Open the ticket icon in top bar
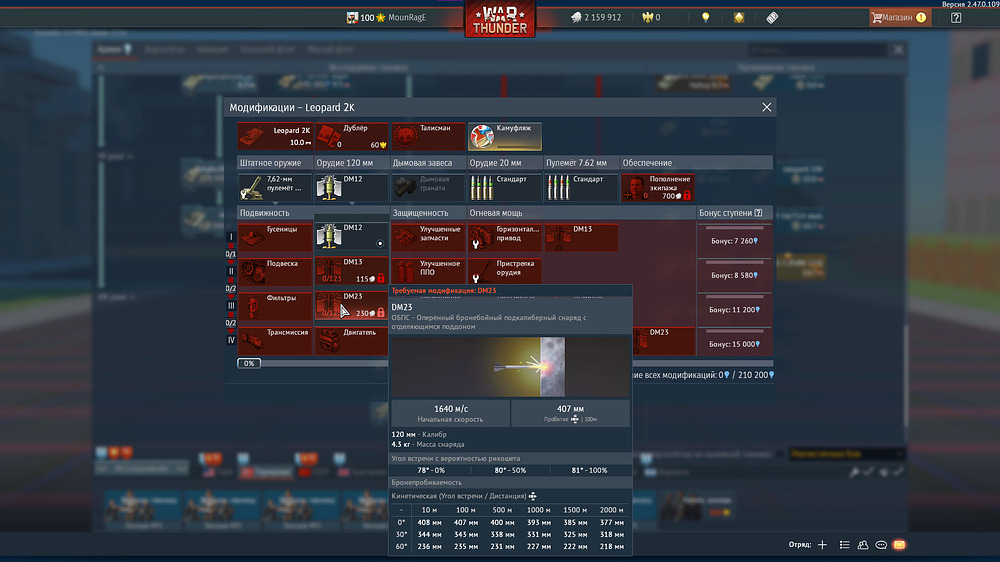 pos(772,17)
